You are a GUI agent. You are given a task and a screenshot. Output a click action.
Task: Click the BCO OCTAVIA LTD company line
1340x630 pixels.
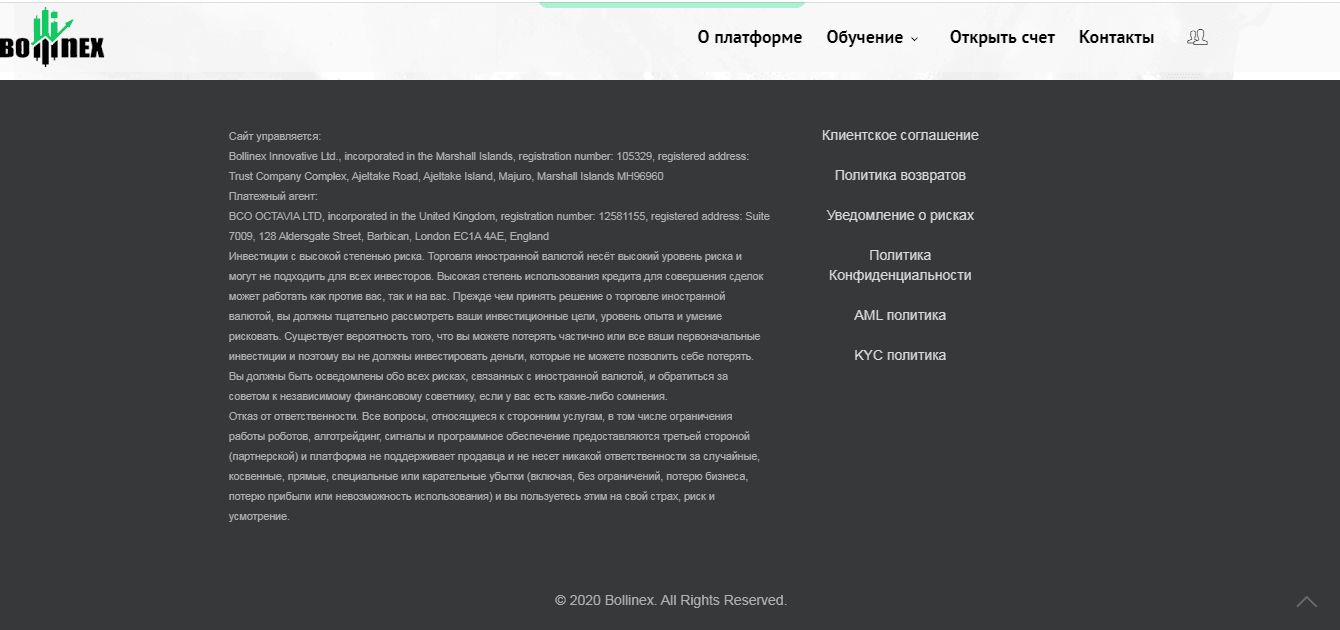499,216
